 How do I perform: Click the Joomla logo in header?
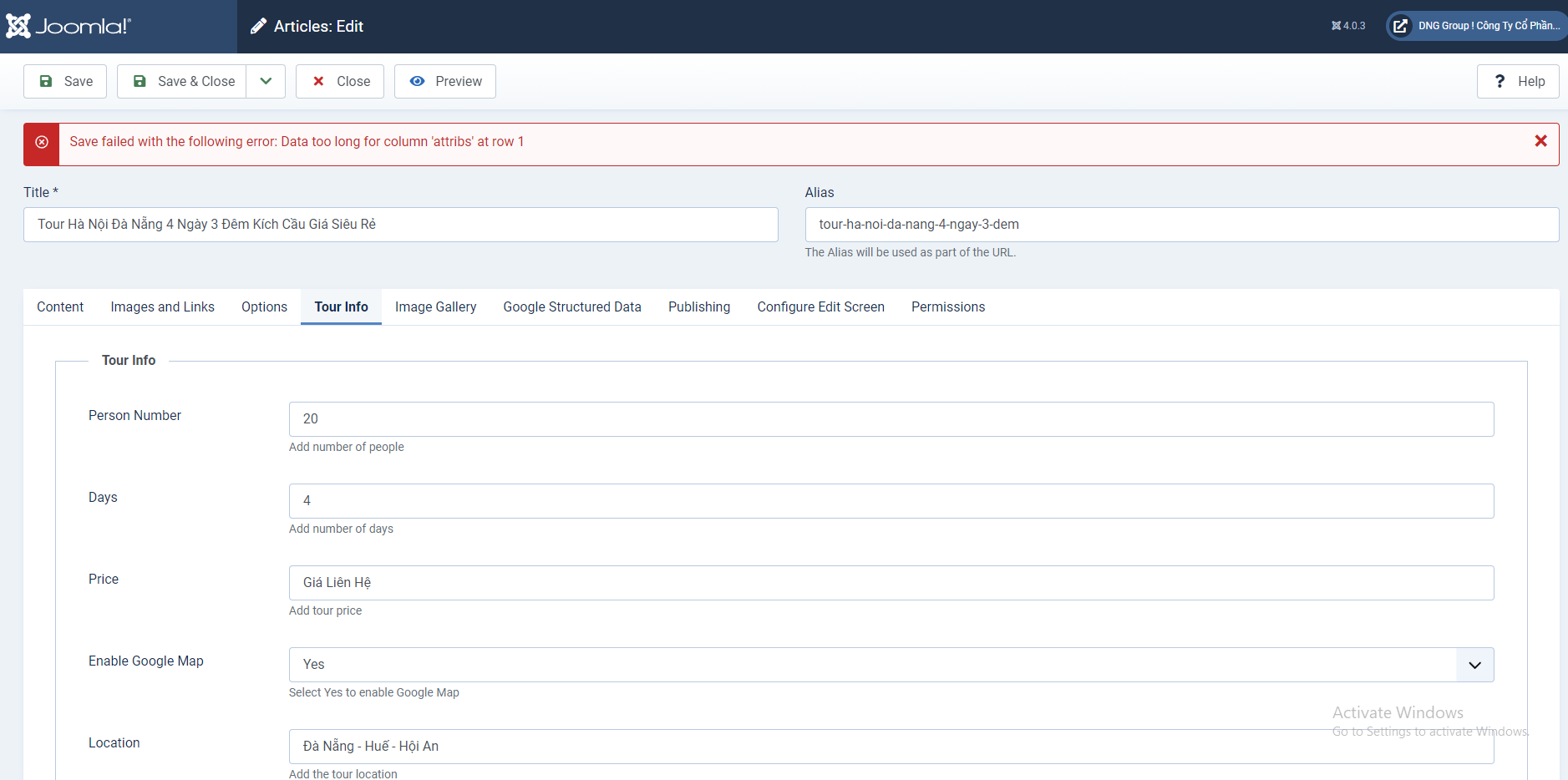tap(69, 26)
